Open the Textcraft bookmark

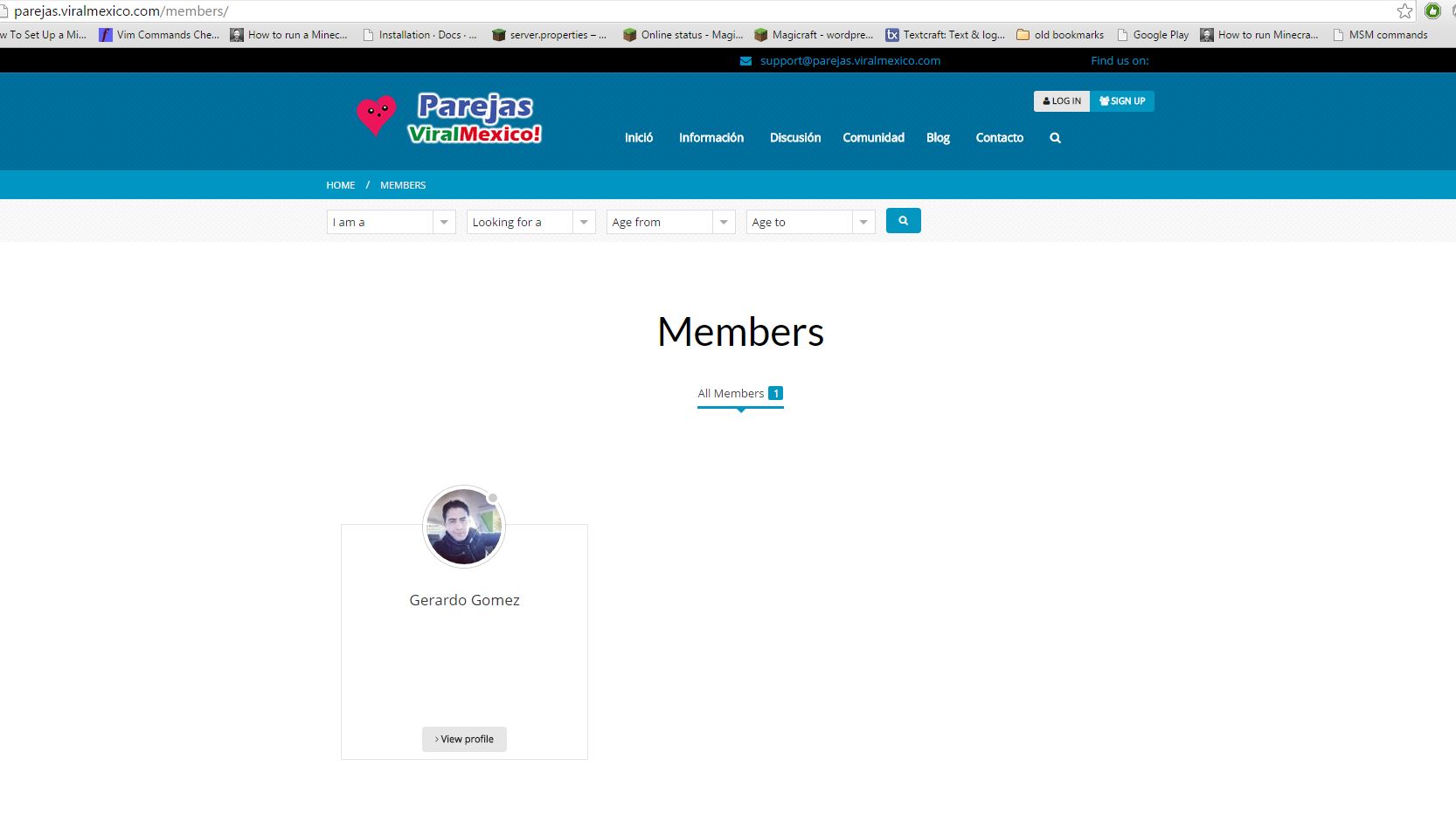945,35
